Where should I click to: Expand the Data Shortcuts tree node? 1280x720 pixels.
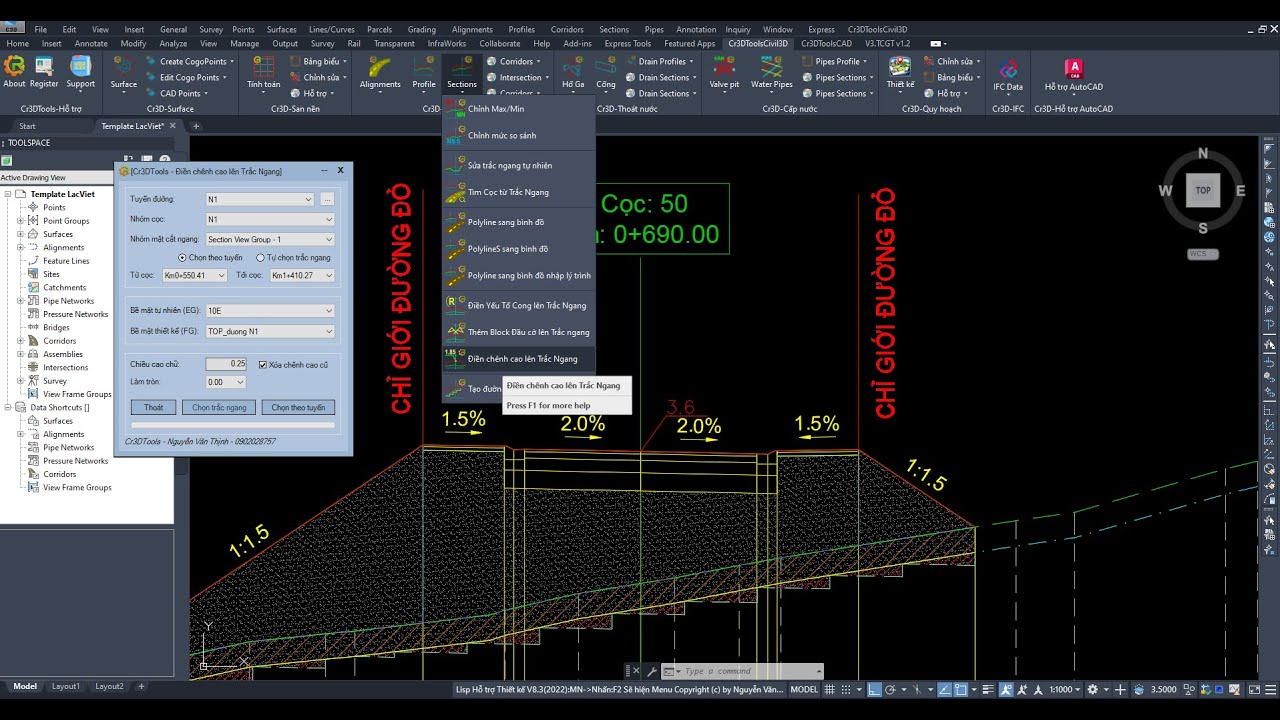pos(7,407)
